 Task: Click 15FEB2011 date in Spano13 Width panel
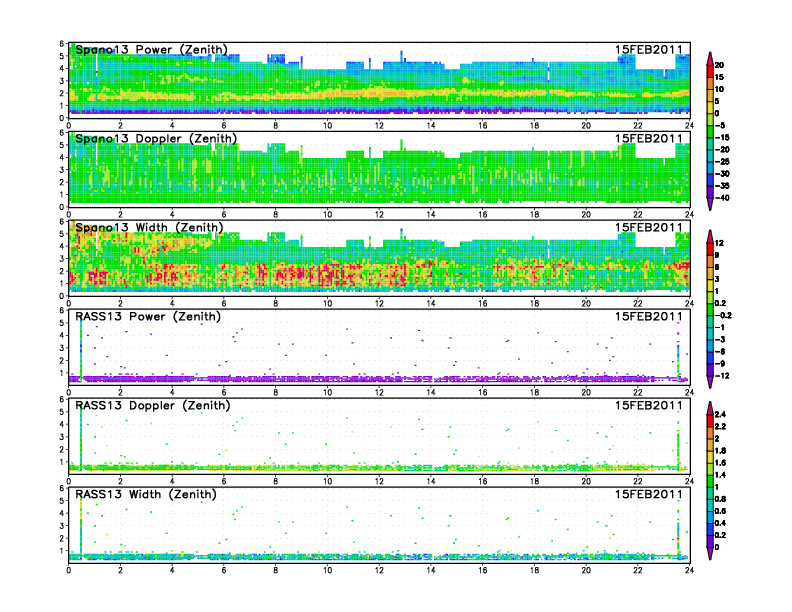click(649, 228)
